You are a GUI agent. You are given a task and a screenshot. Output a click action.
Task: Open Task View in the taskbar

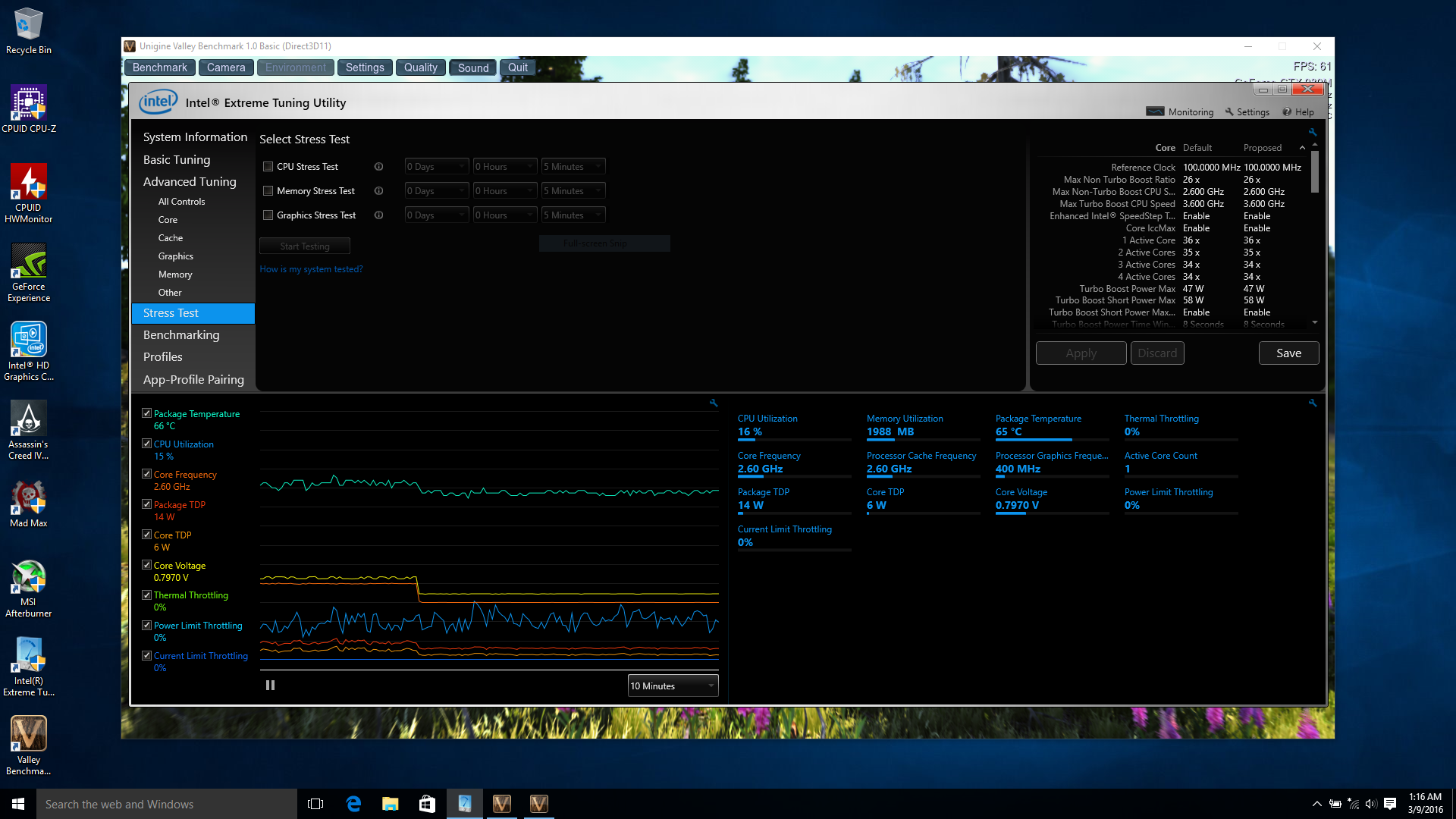315,804
